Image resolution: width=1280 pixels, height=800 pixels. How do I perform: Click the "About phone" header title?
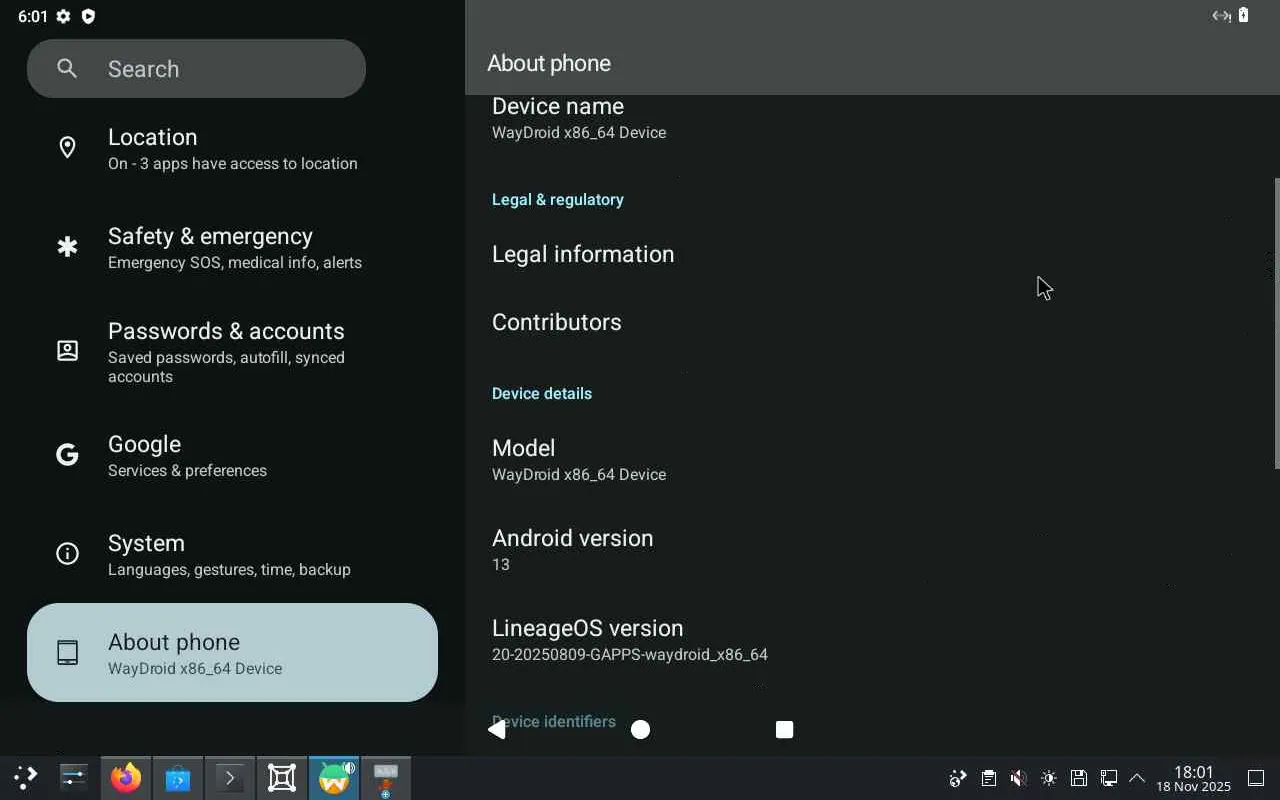pyautogui.click(x=549, y=63)
